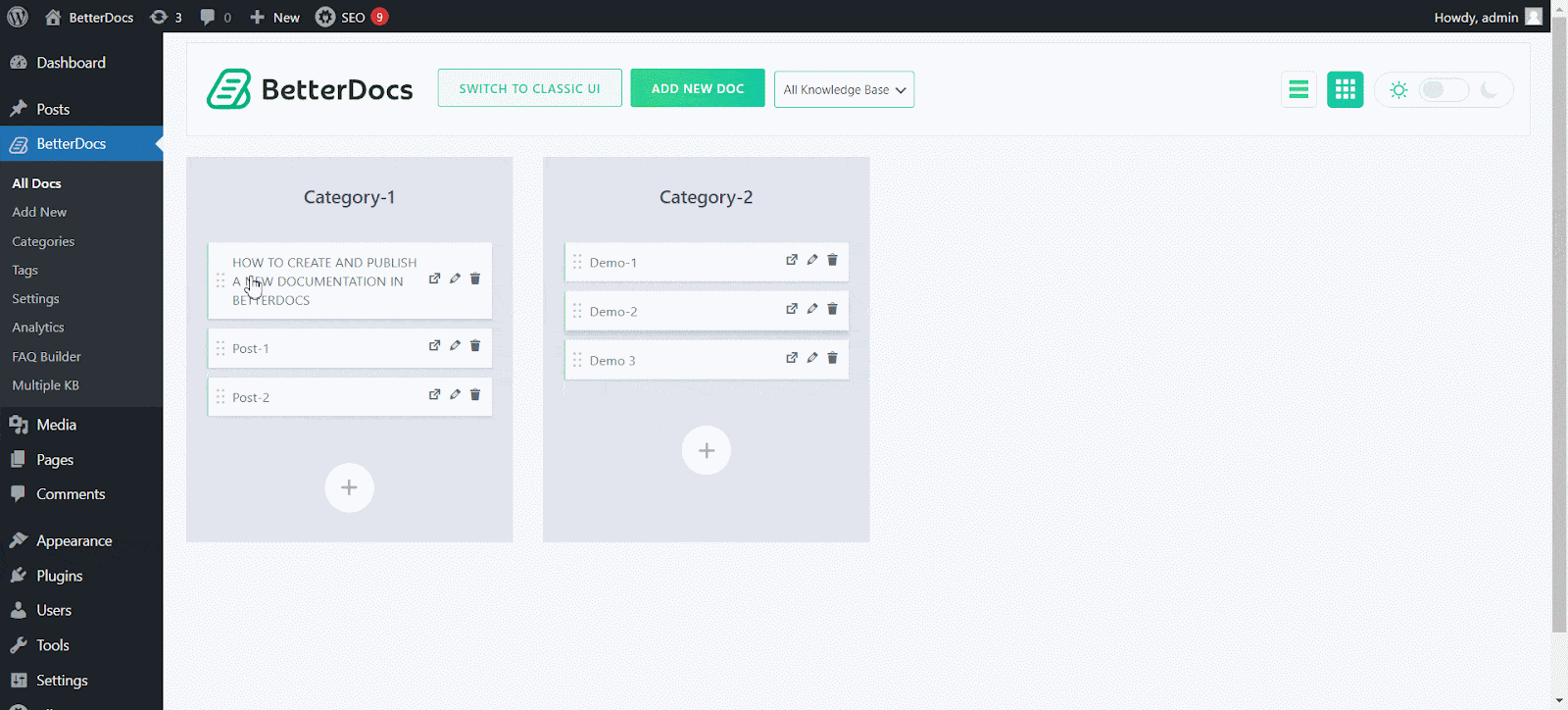Open the FAQ Builder submenu item
Image resolution: width=1568 pixels, height=710 pixels.
tap(46, 357)
